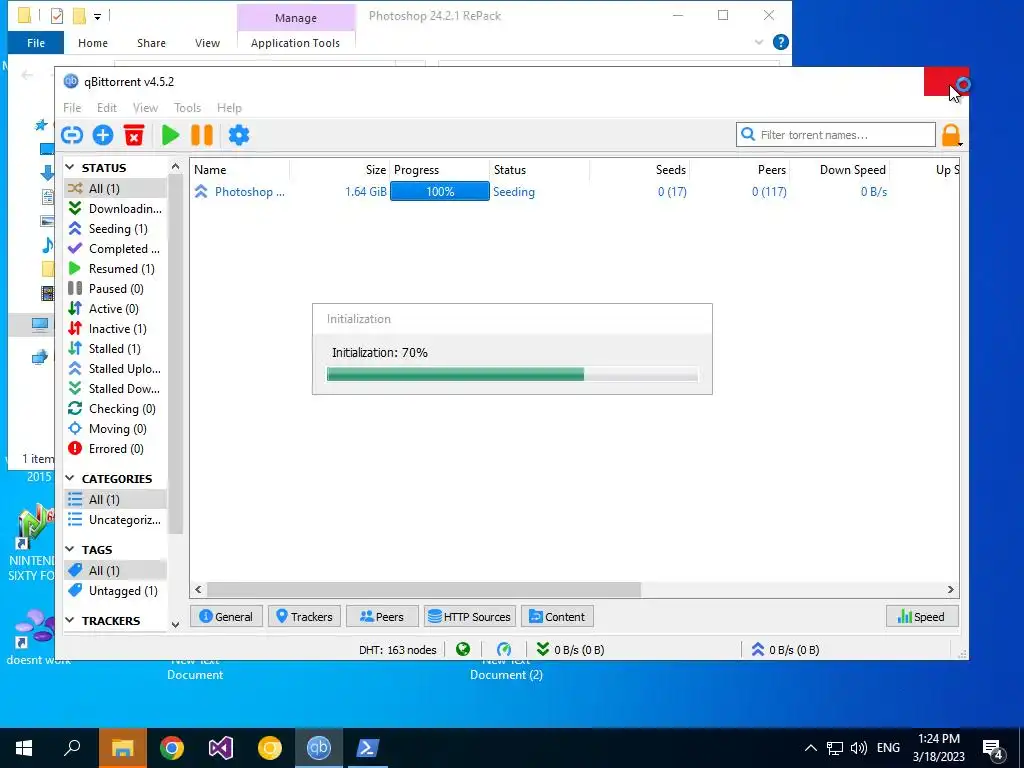Click the orange Pause toolbar icon
Screen dimensions: 1024x768
coord(202,135)
